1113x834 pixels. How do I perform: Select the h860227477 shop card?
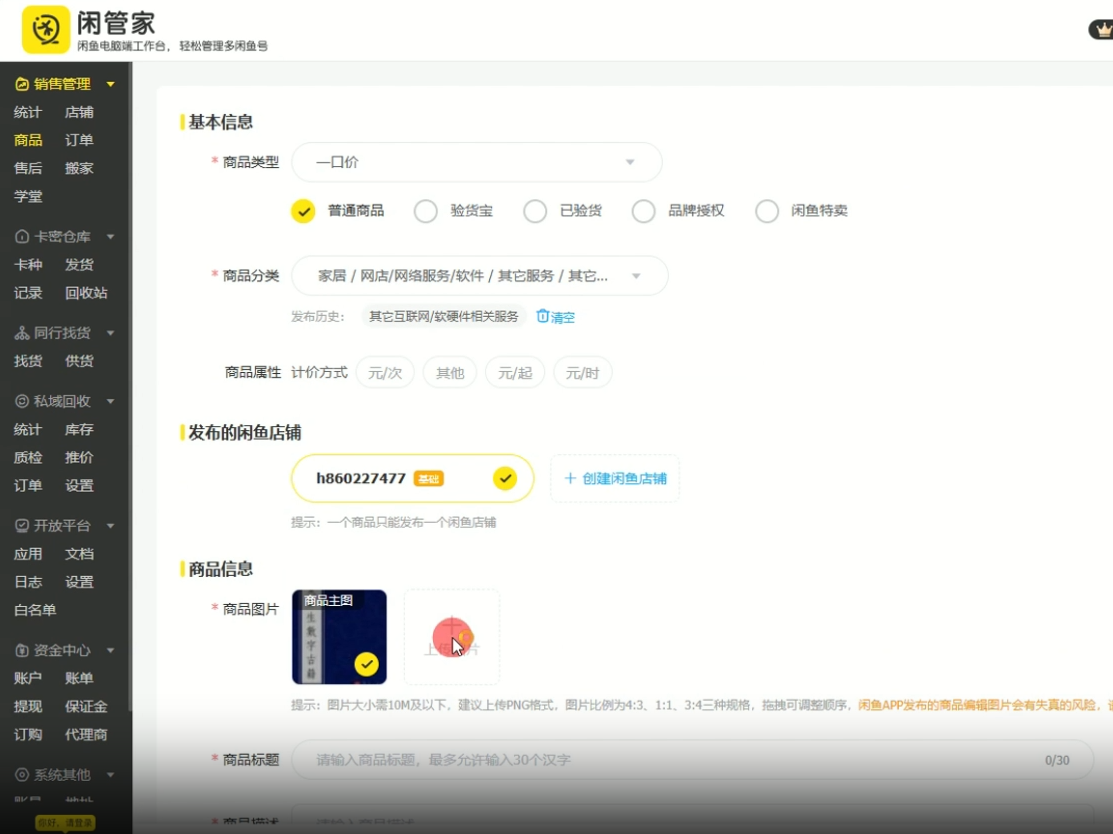(412, 478)
